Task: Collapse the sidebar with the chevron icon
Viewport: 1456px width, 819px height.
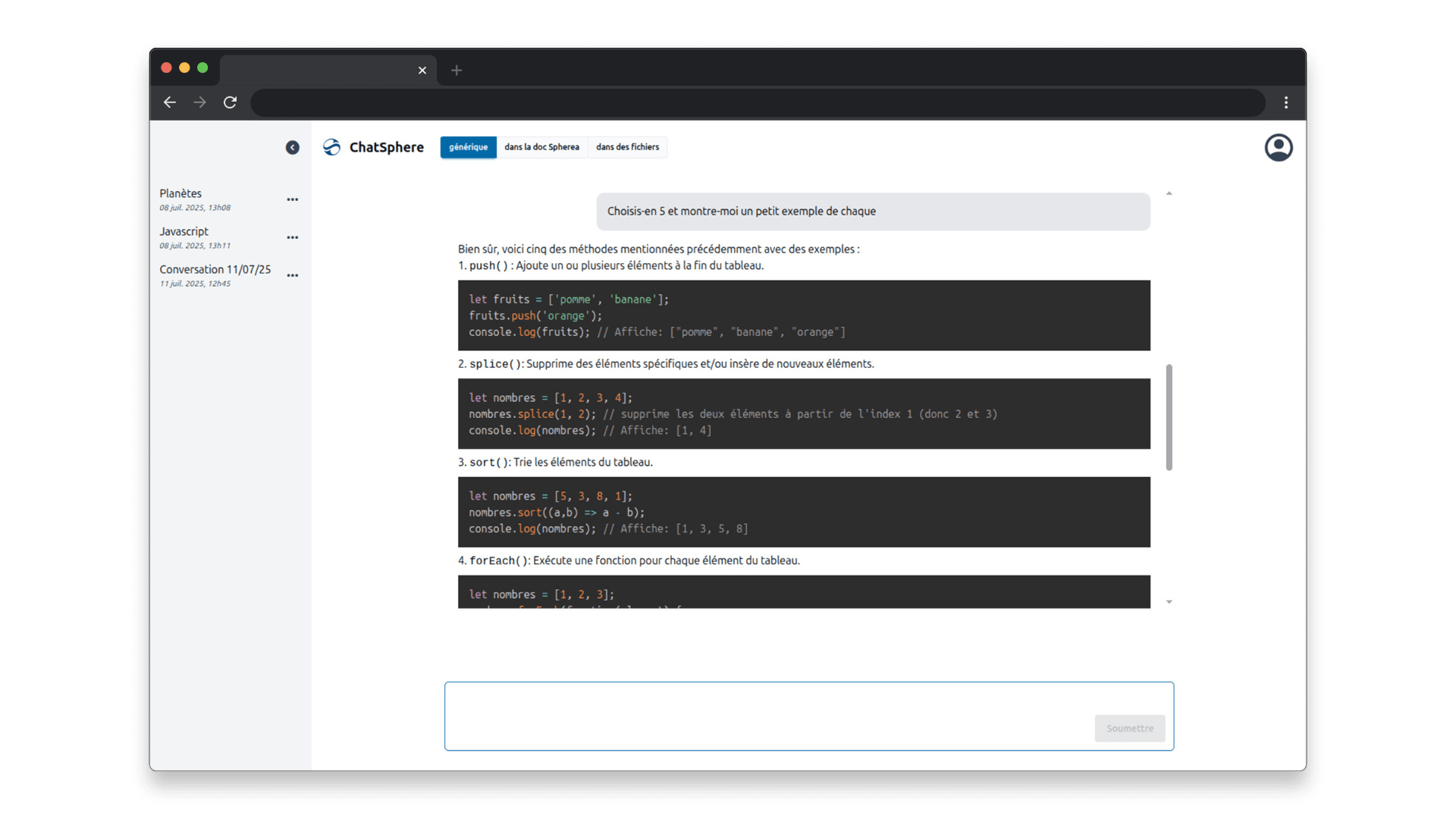Action: pos(292,148)
